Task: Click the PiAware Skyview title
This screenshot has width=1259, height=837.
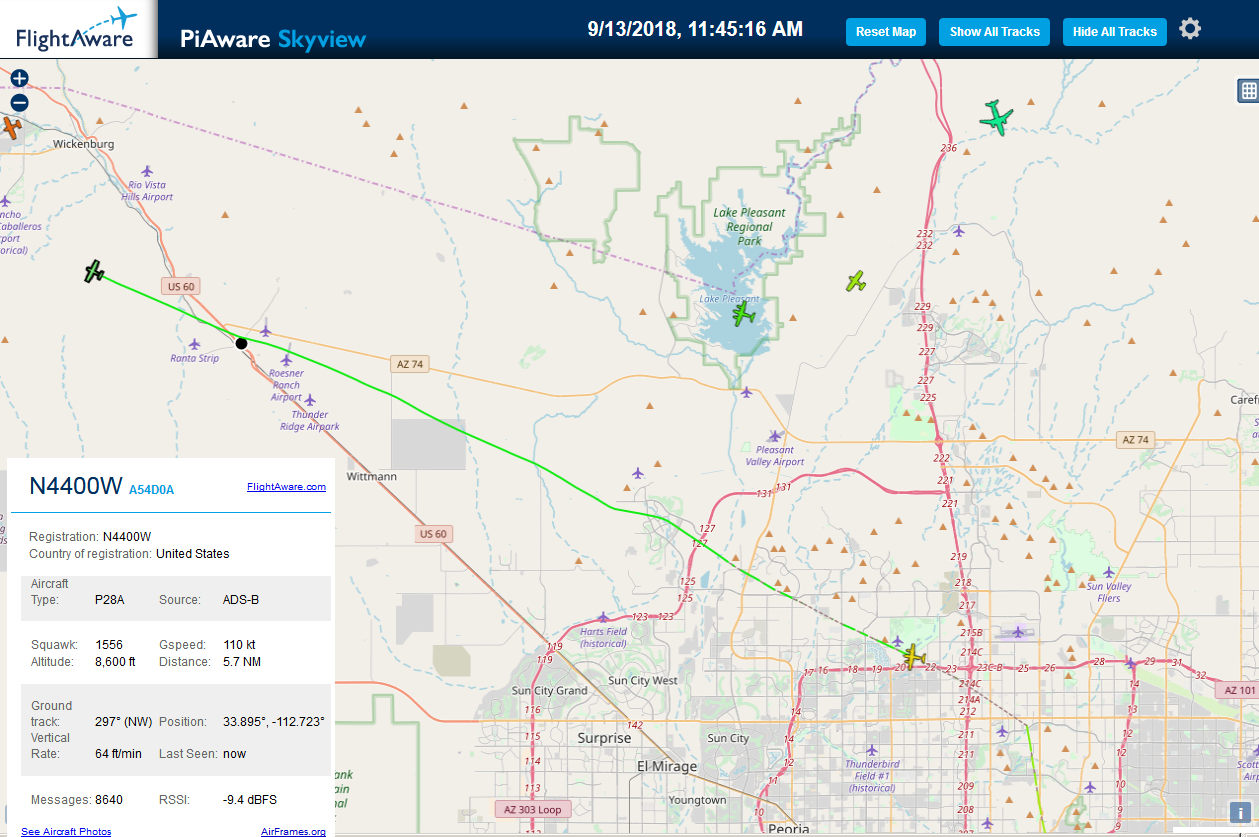Action: pyautogui.click(x=273, y=39)
